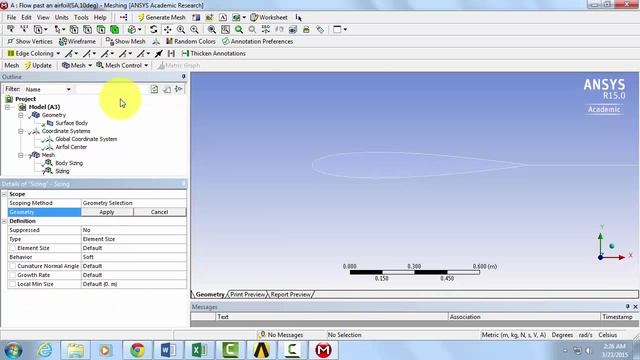This screenshot has width=640, height=360.
Task: Open the Mesh Control dropdown
Action: click(122, 65)
